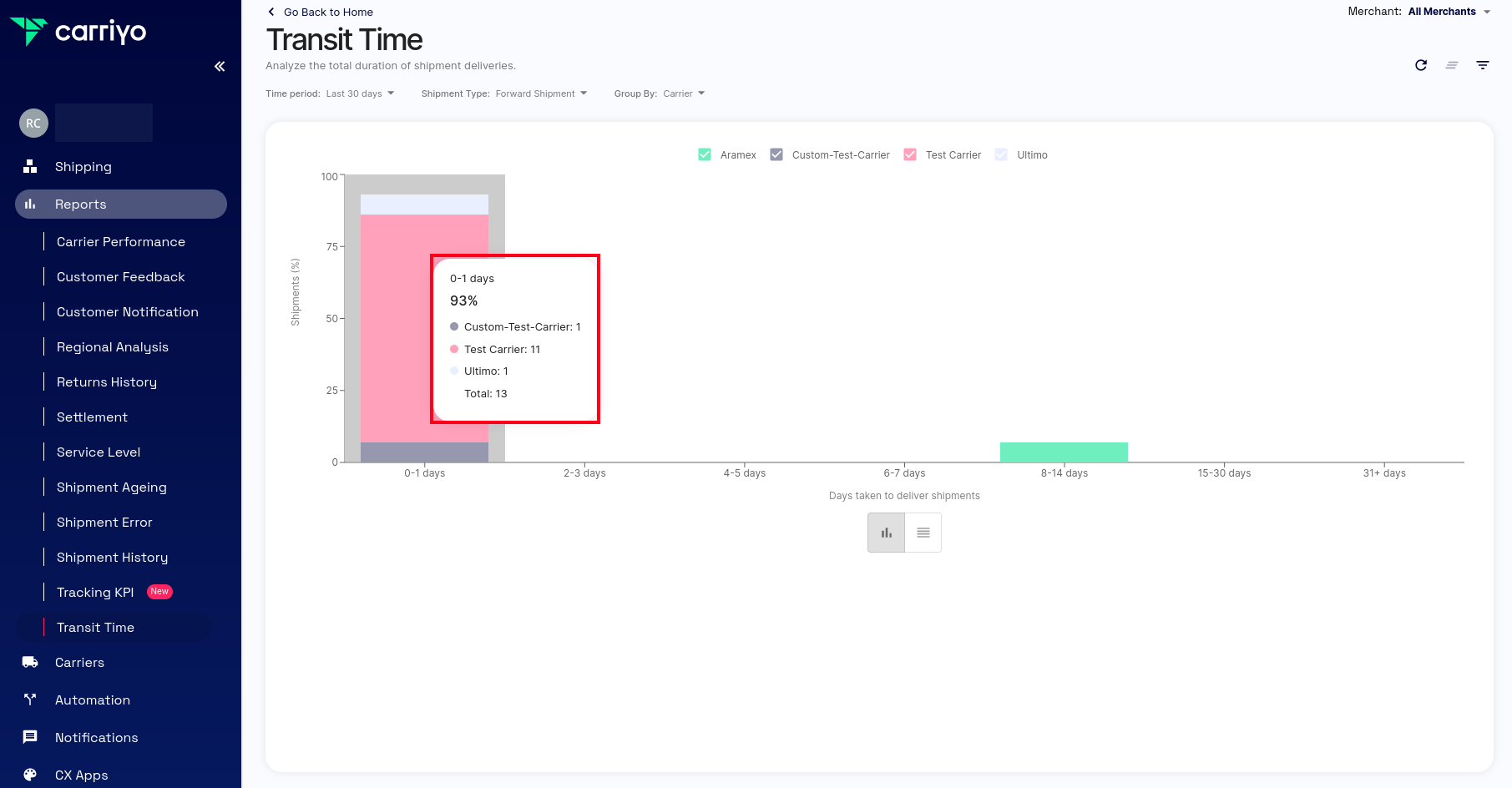Open the filter icon at top right
This screenshot has width=1512, height=788.
click(1483, 65)
